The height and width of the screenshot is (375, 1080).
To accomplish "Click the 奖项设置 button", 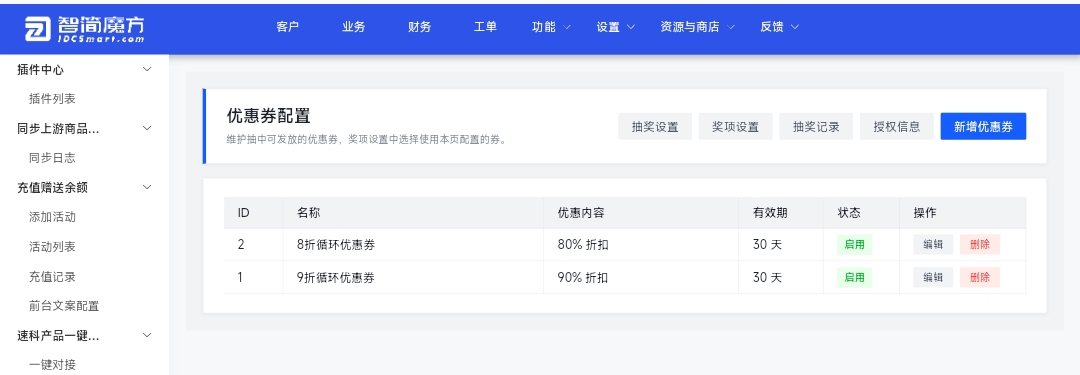I will click(736, 126).
